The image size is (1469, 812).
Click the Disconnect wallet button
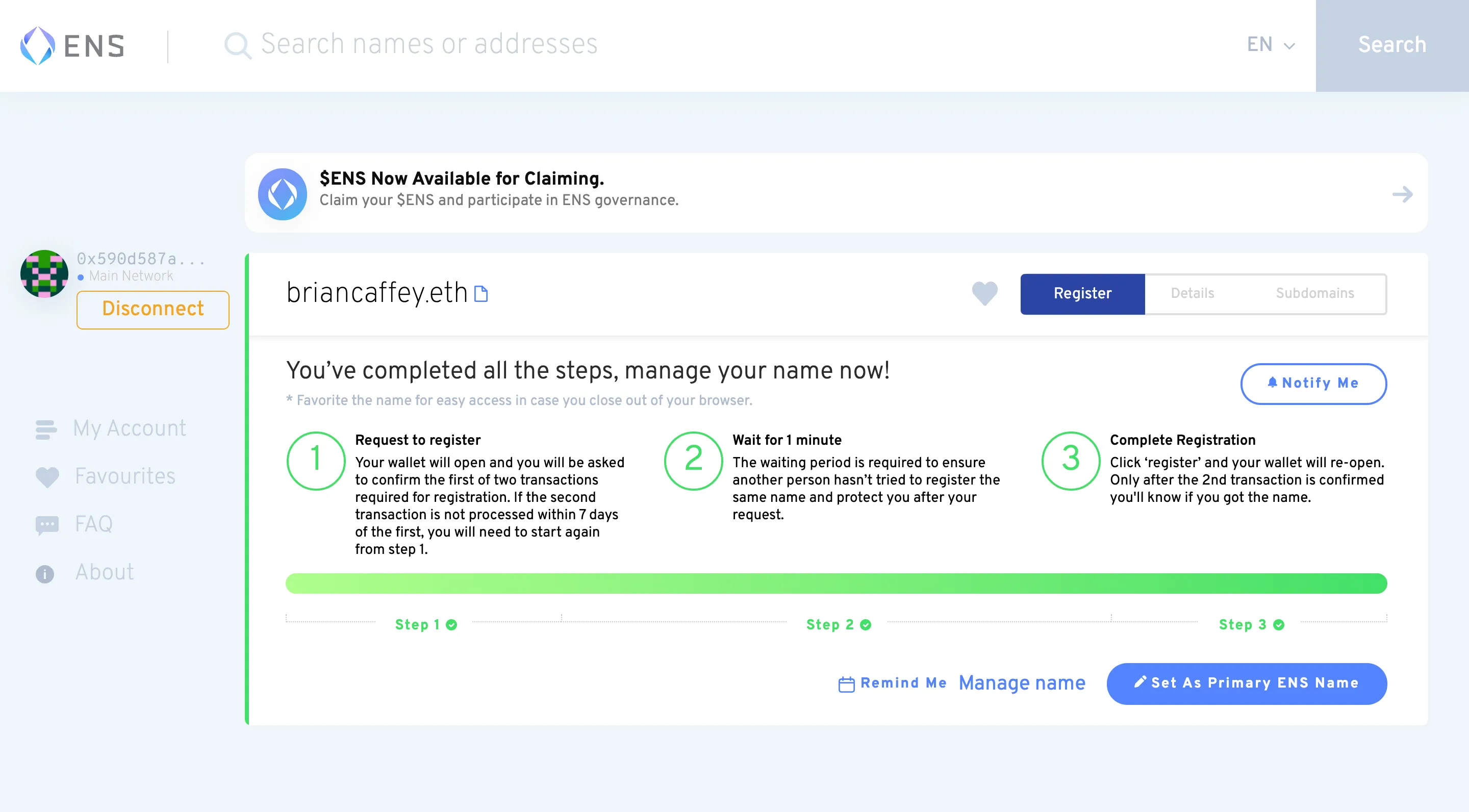tap(152, 309)
